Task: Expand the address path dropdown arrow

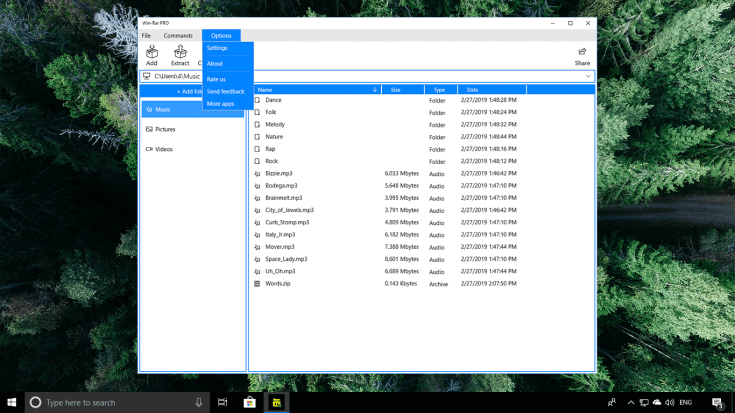Action: click(x=588, y=76)
